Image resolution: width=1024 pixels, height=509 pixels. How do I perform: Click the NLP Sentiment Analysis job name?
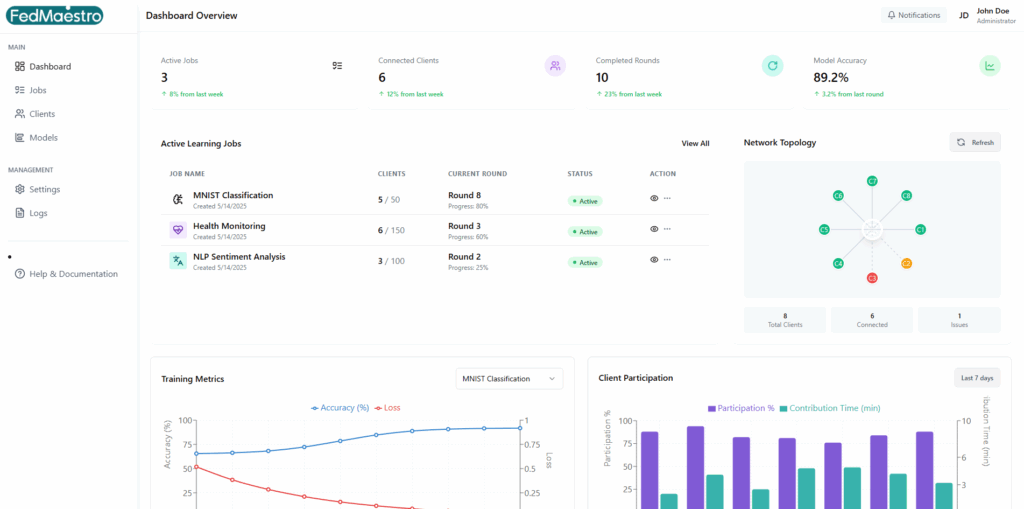click(239, 257)
